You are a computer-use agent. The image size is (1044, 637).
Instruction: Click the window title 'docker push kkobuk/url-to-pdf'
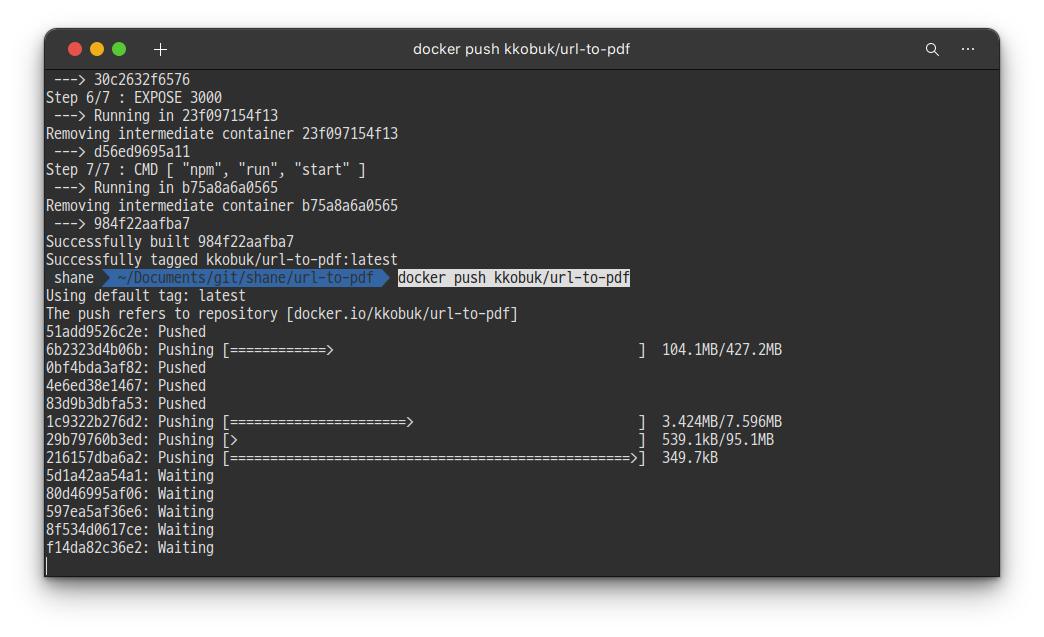tap(521, 49)
